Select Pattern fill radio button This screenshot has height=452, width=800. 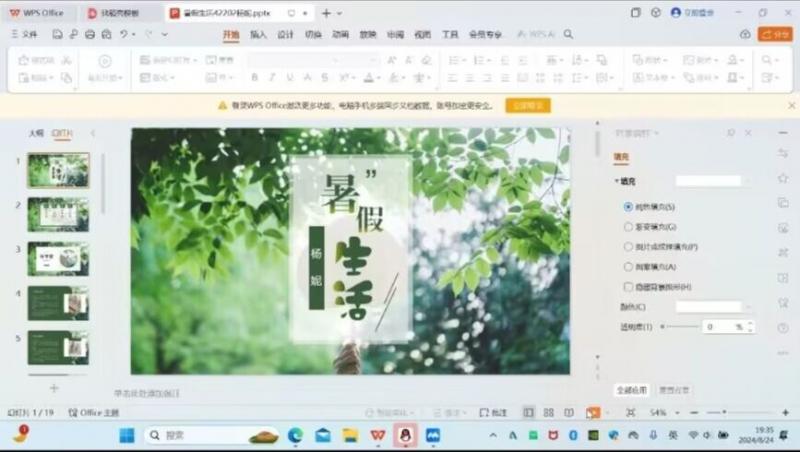[x=628, y=266]
